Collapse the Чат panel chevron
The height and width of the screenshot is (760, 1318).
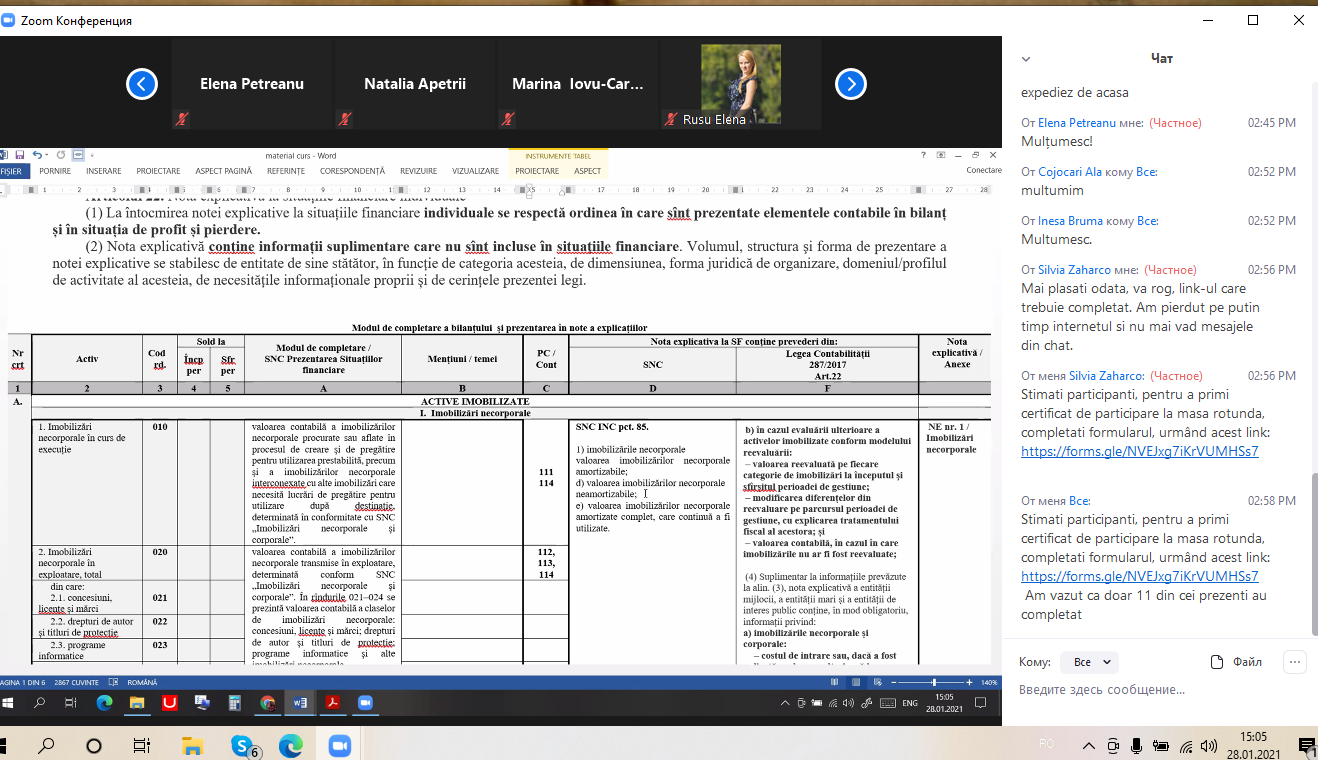[1026, 59]
